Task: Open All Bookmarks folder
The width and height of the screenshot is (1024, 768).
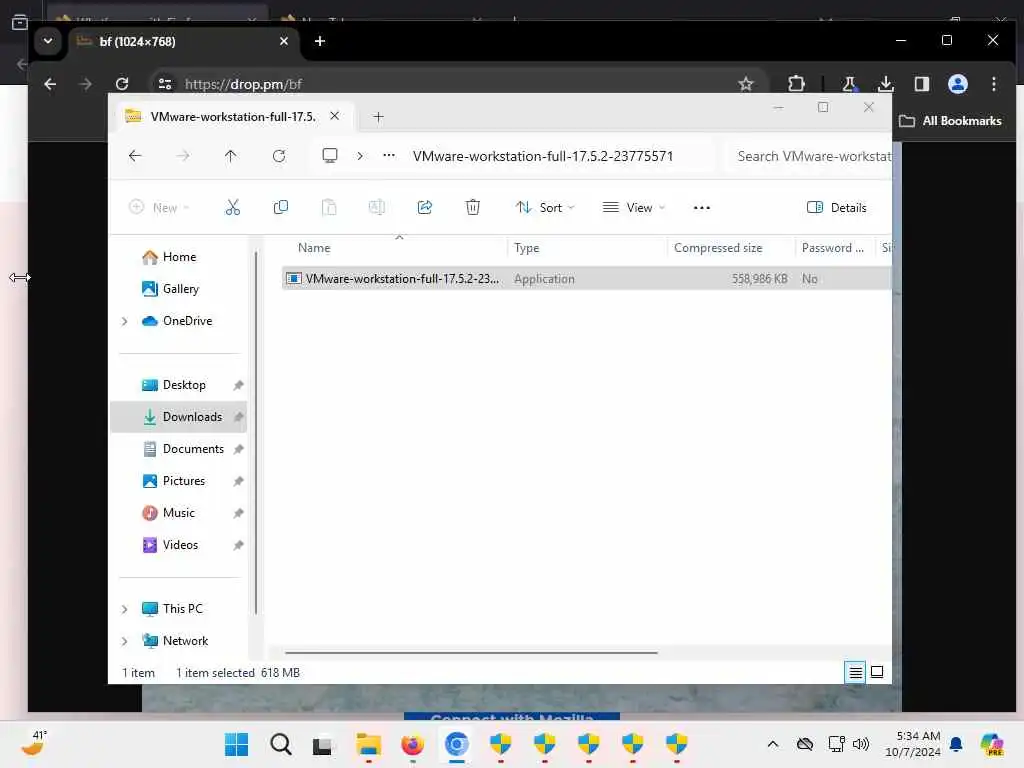Action: point(950,121)
